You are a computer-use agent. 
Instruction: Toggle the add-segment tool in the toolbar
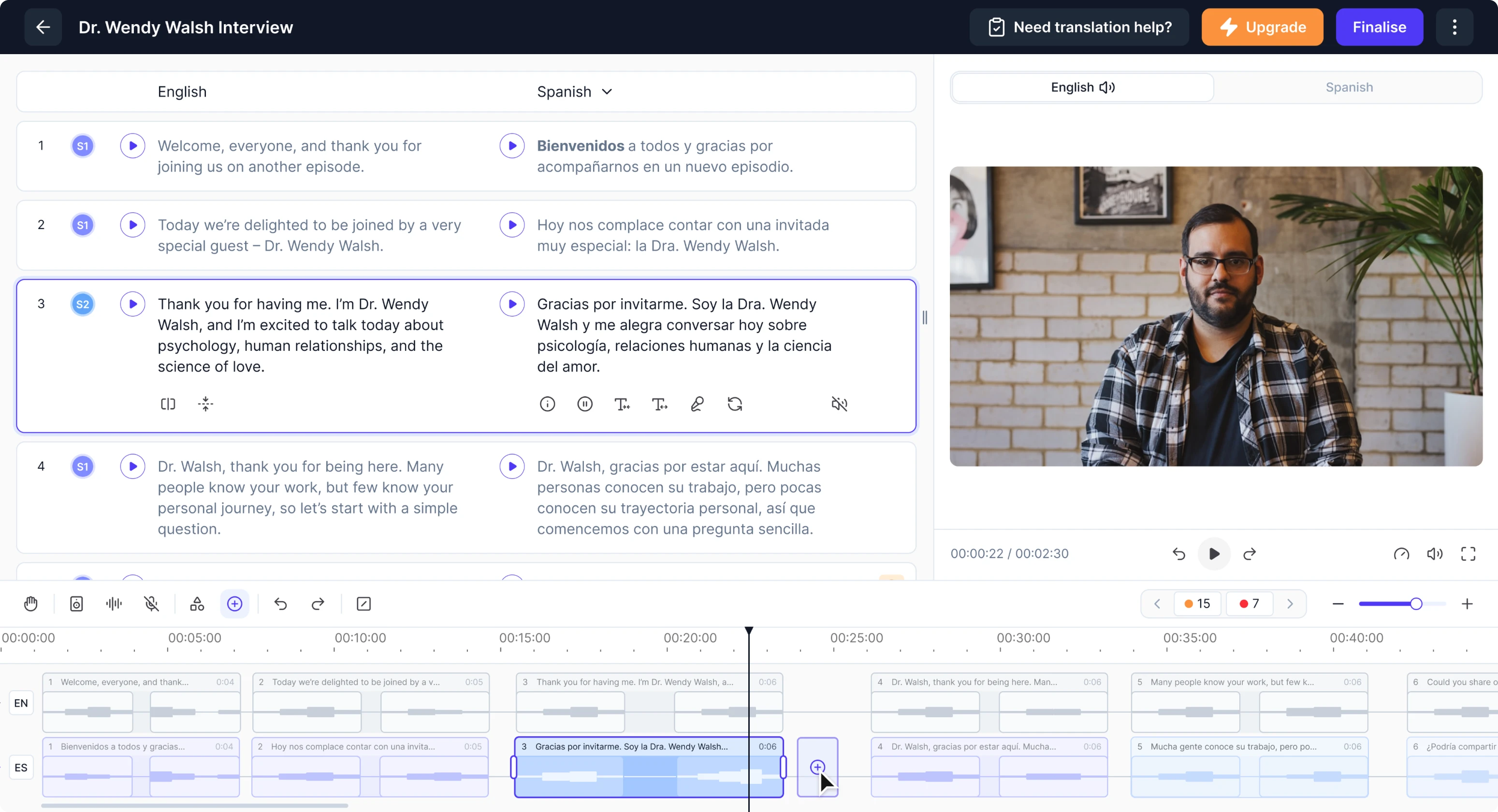(x=234, y=604)
